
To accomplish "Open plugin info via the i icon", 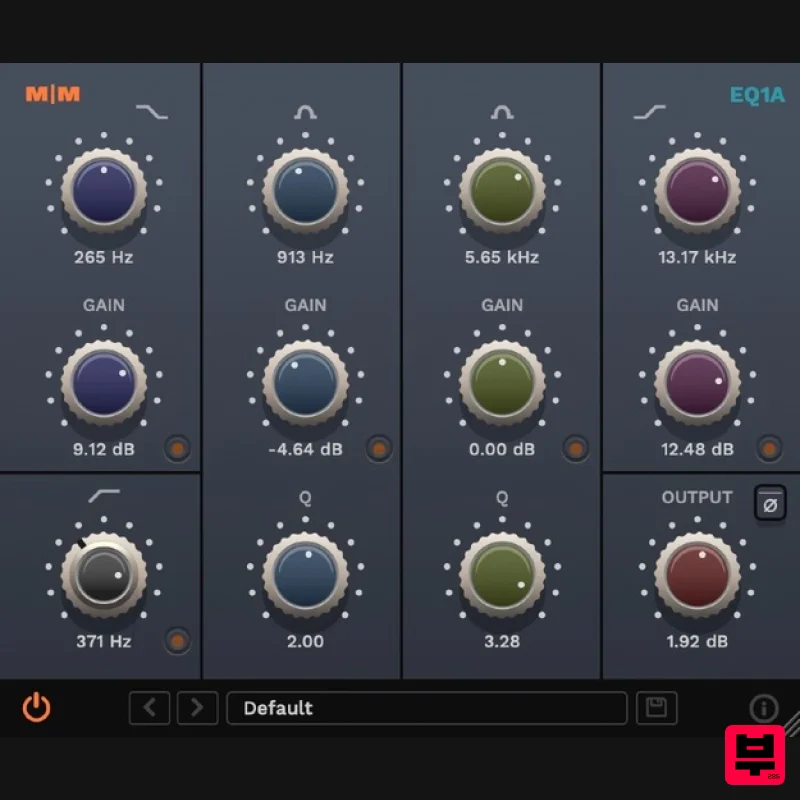I will pyautogui.click(x=763, y=707).
